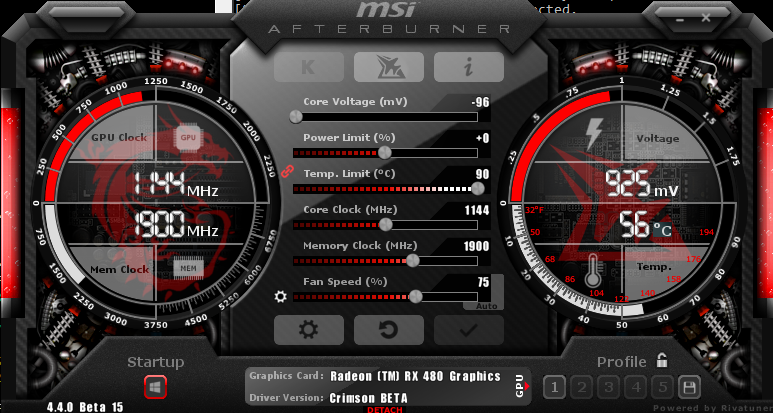
Task: Open settings with the large gear button
Action: [309, 330]
